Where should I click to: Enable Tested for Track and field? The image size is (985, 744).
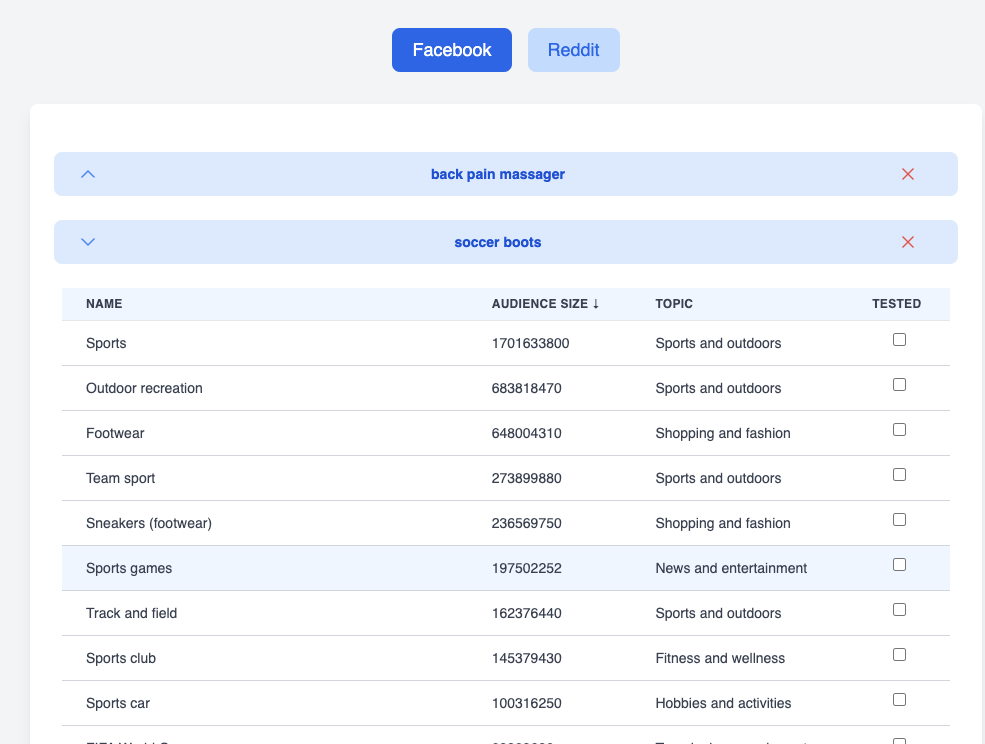pyautogui.click(x=899, y=610)
